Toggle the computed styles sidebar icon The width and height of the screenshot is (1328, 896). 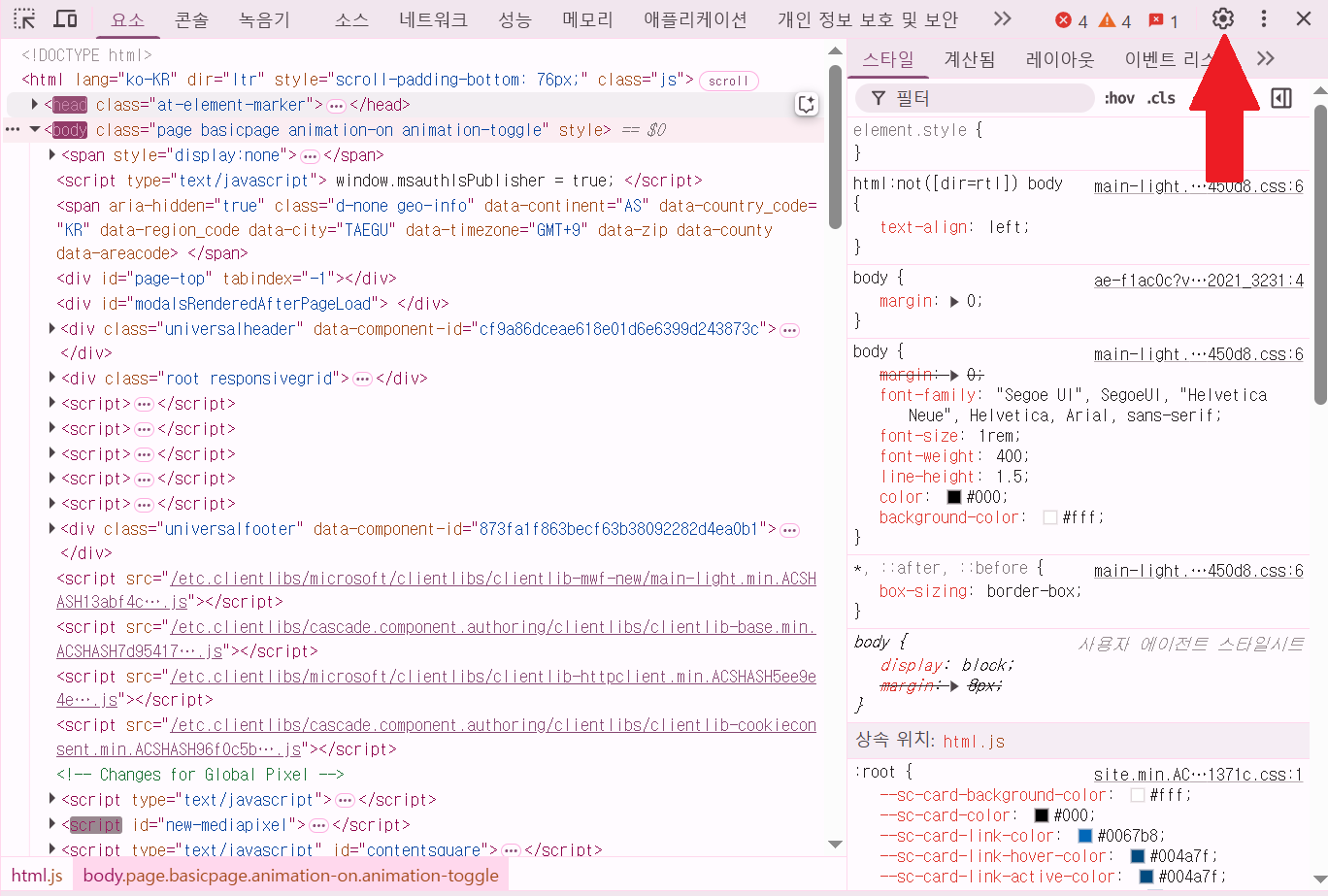click(1281, 98)
